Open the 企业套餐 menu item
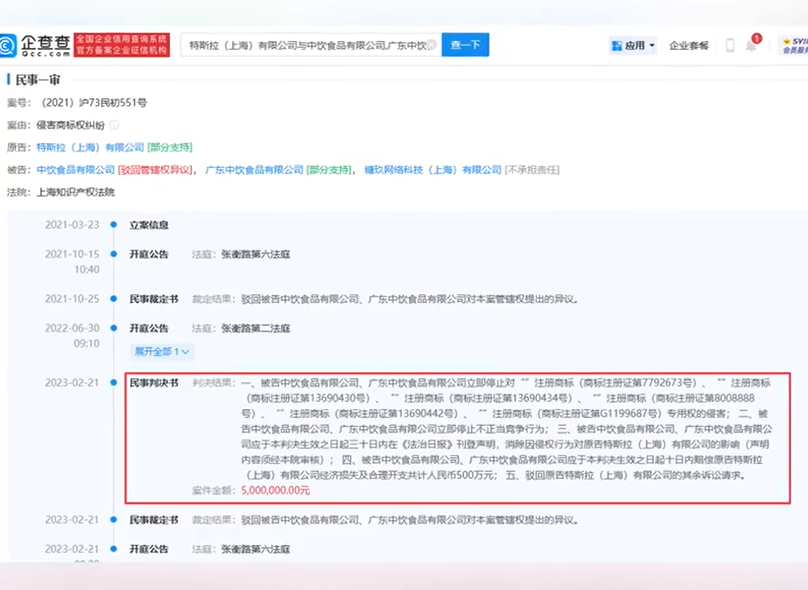The width and height of the screenshot is (808, 590). [x=688, y=45]
